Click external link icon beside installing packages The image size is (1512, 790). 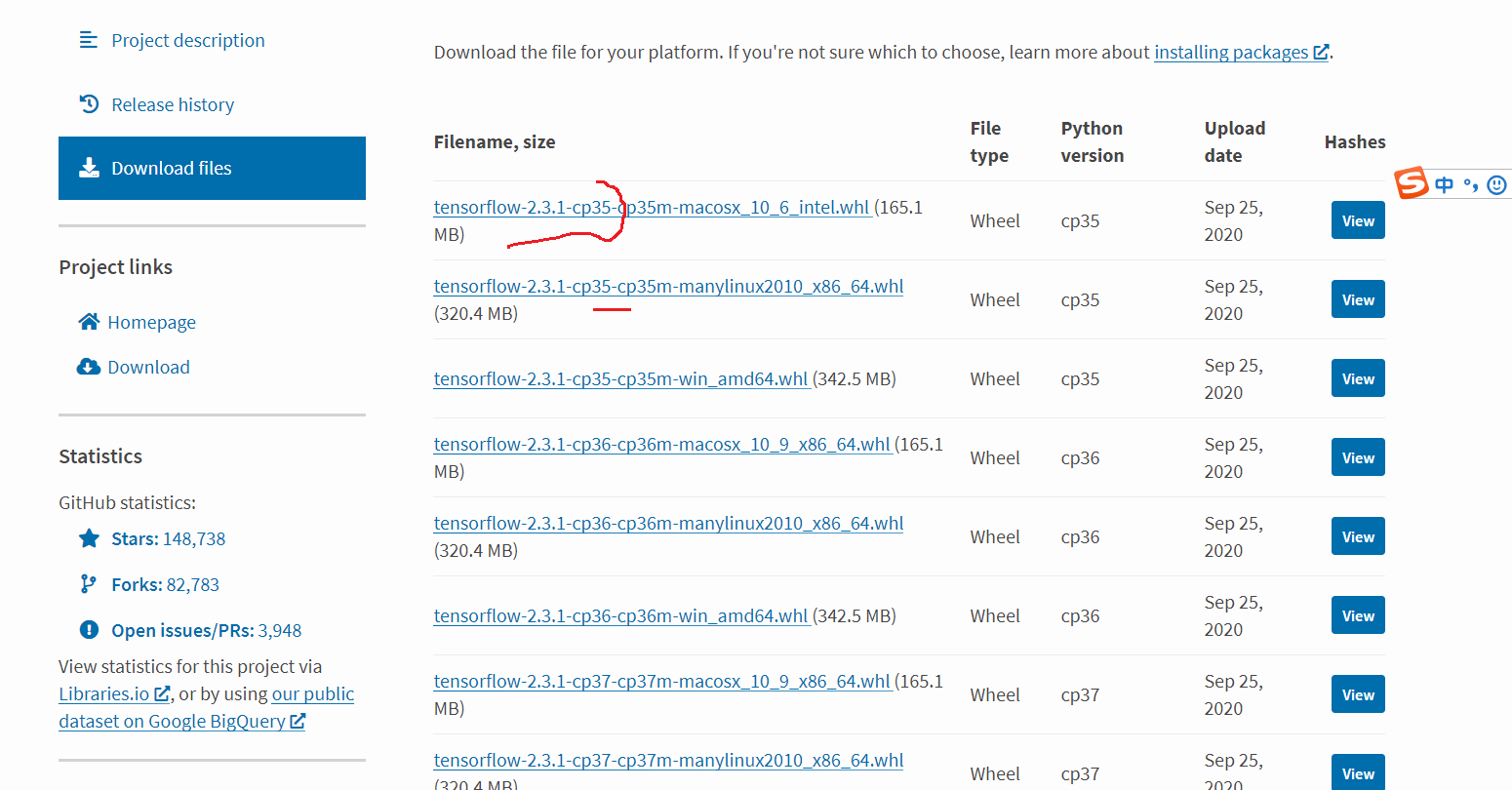(x=1321, y=53)
